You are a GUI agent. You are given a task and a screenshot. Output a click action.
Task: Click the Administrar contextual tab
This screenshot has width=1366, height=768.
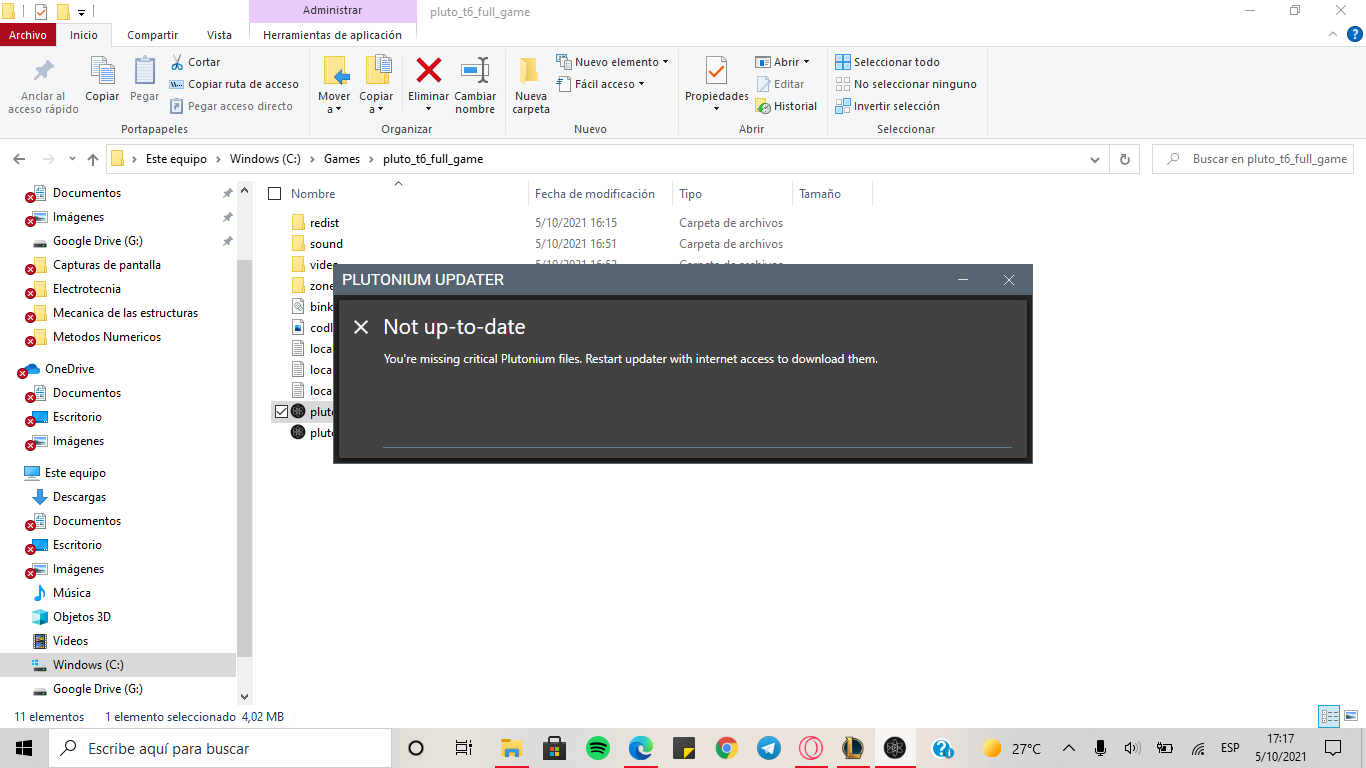click(x=332, y=11)
